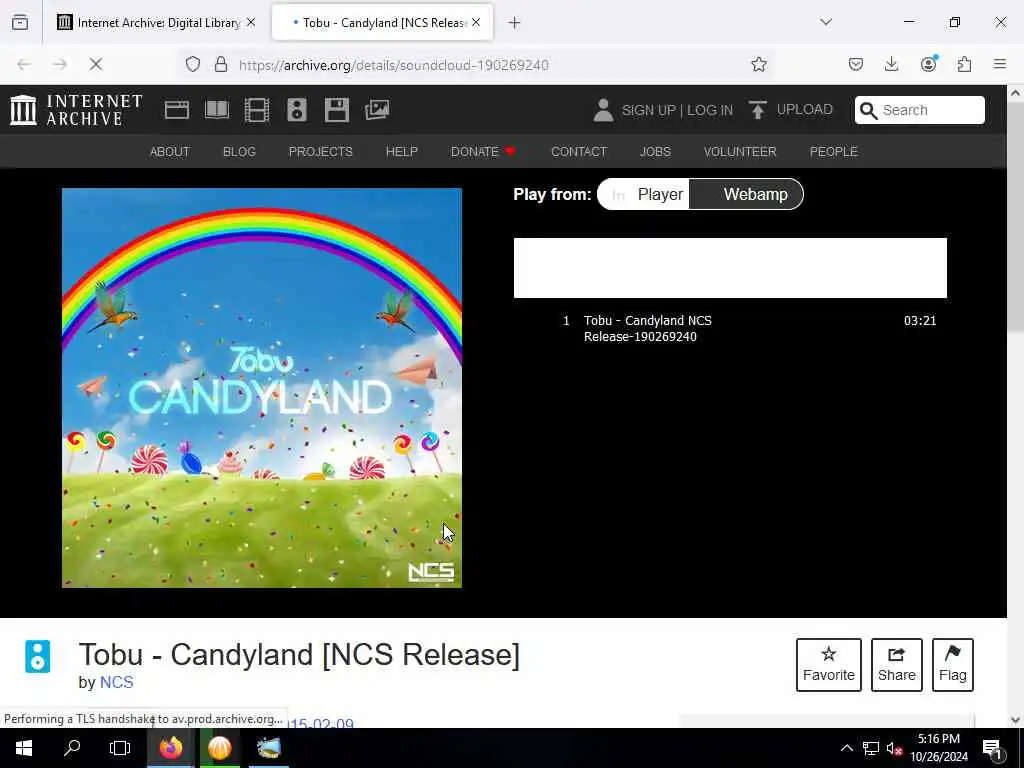Open Windows notification center
The image size is (1024, 768).
click(x=993, y=749)
